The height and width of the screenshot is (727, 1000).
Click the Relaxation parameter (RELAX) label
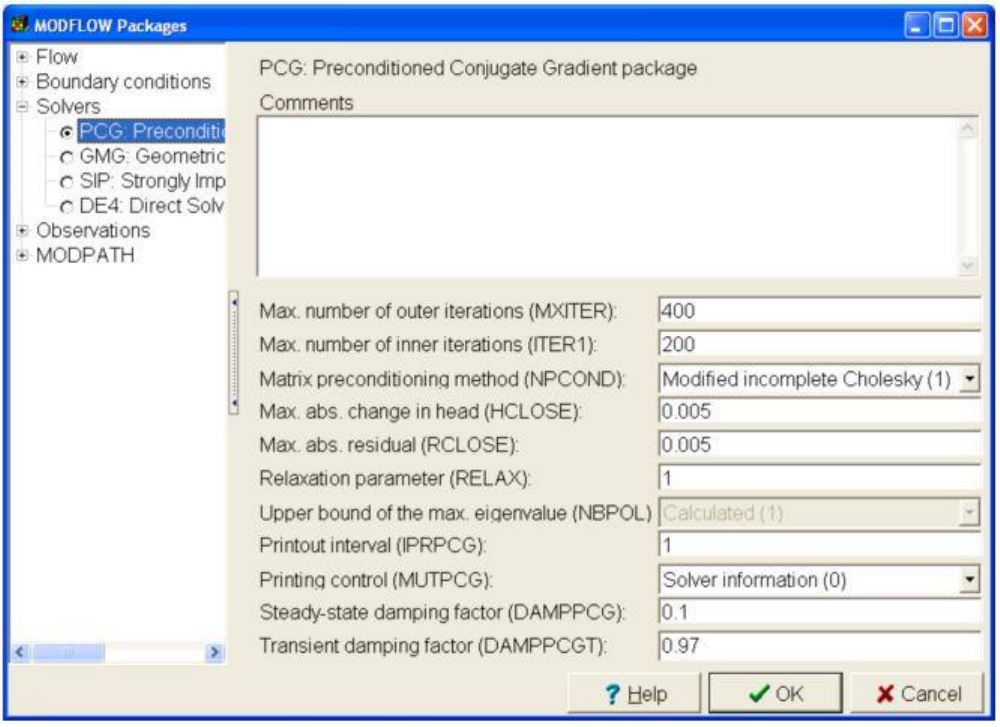(395, 478)
